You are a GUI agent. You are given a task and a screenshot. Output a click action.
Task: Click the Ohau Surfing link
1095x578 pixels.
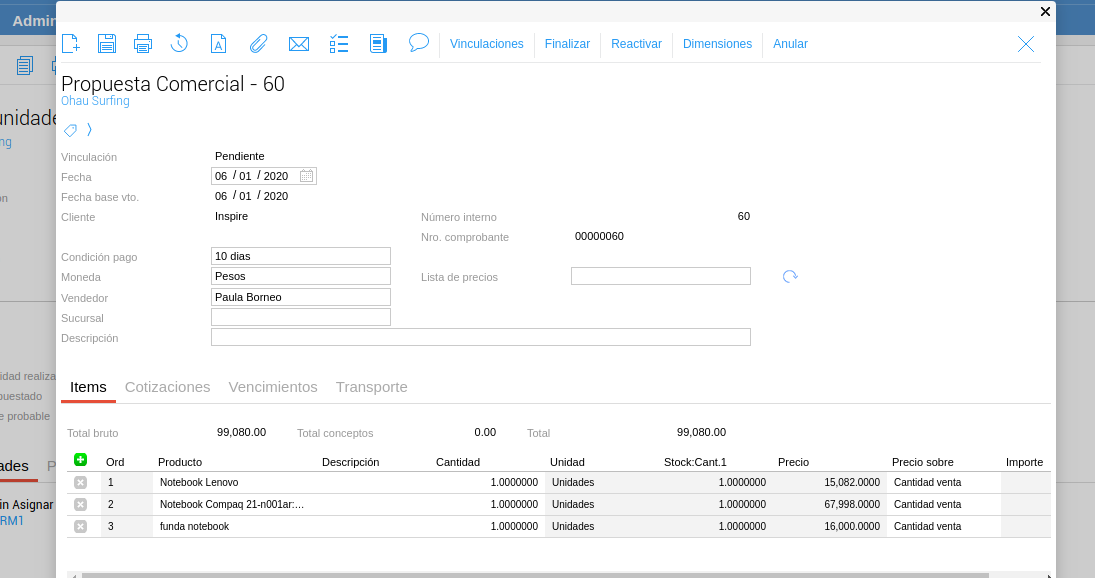tap(95, 101)
